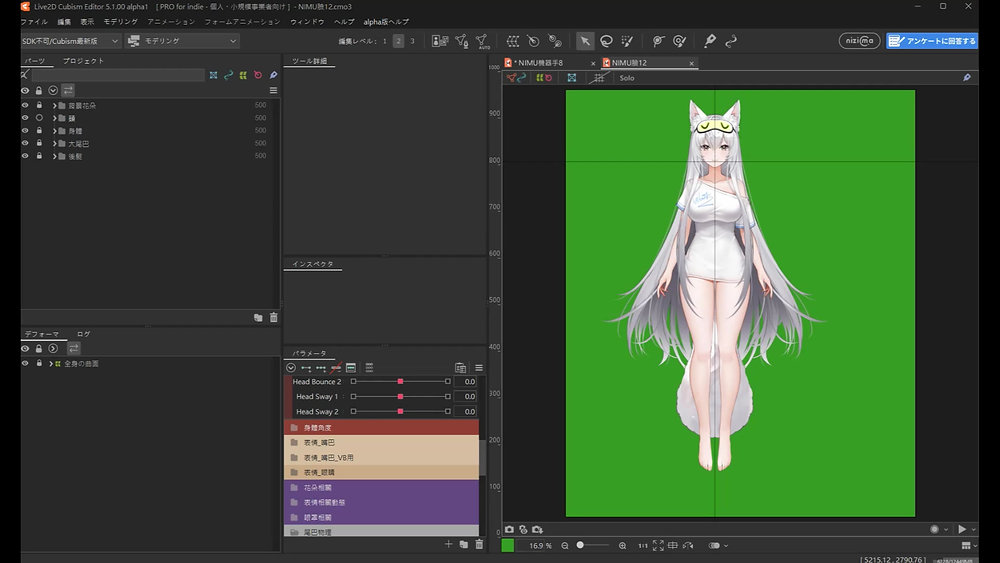Image resolution: width=1000 pixels, height=563 pixels.
Task: Open the ウィンドウ menu
Action: pyautogui.click(x=307, y=22)
